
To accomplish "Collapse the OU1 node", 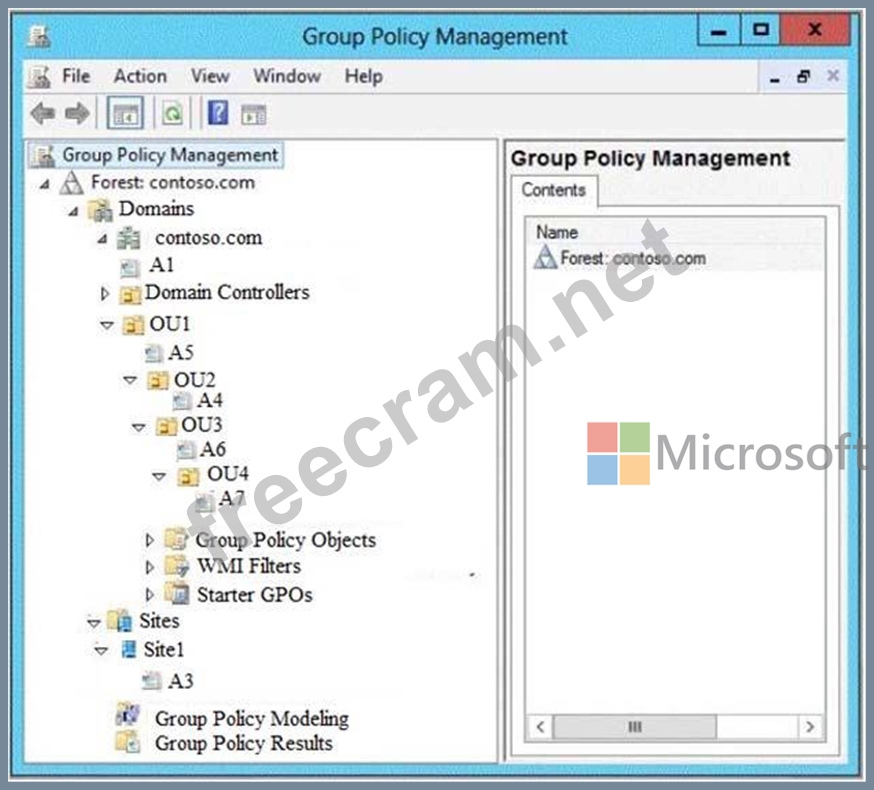I will (x=107, y=325).
